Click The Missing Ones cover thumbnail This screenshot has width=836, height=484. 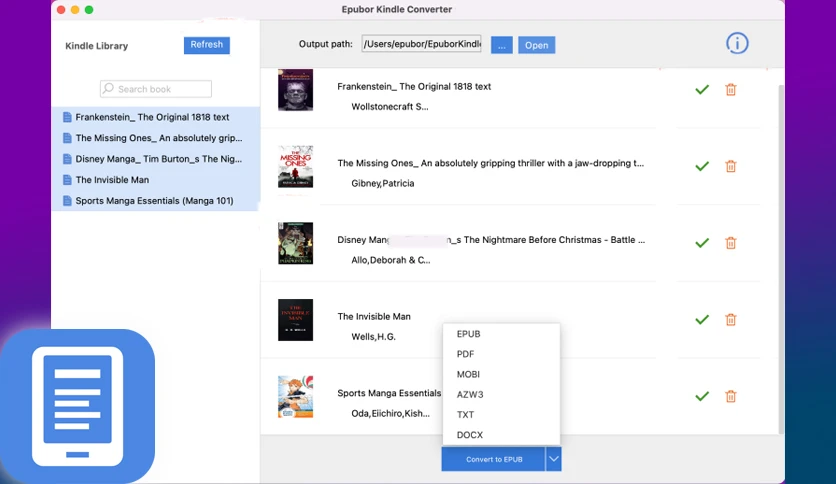(295, 166)
